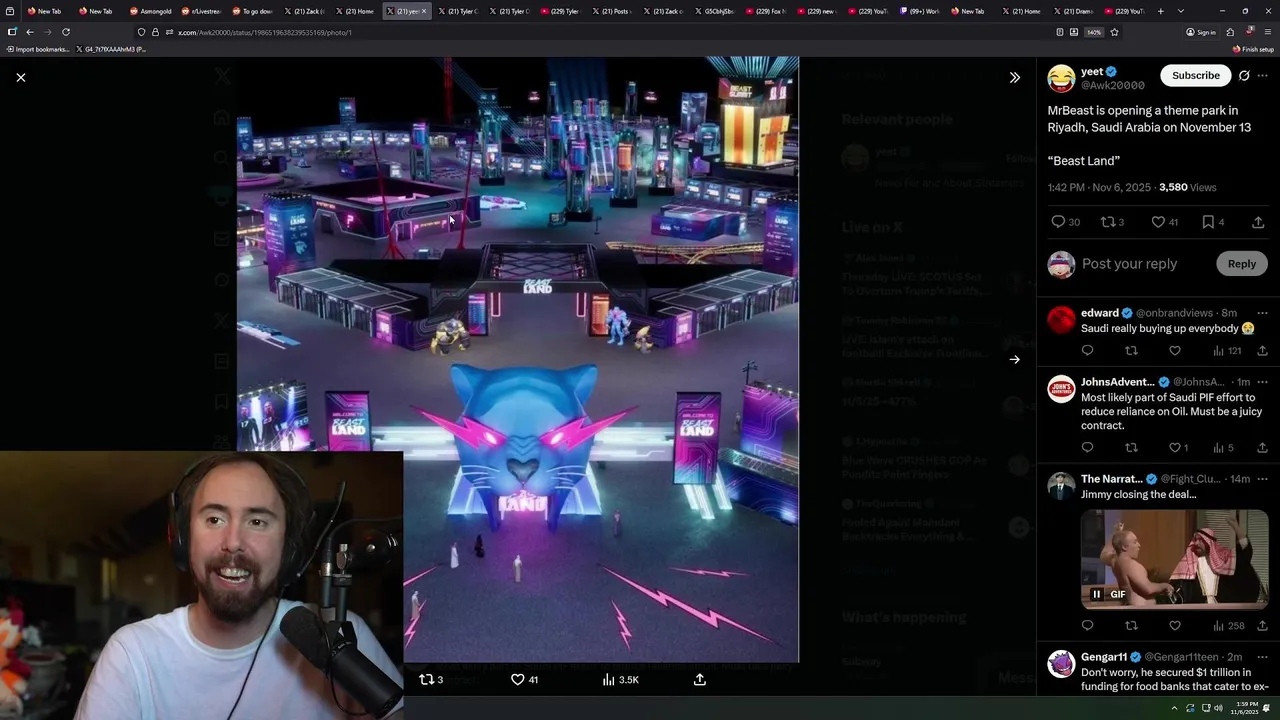Open The Narrat... reply options menu
Image resolution: width=1280 pixels, height=720 pixels.
coord(1262,479)
